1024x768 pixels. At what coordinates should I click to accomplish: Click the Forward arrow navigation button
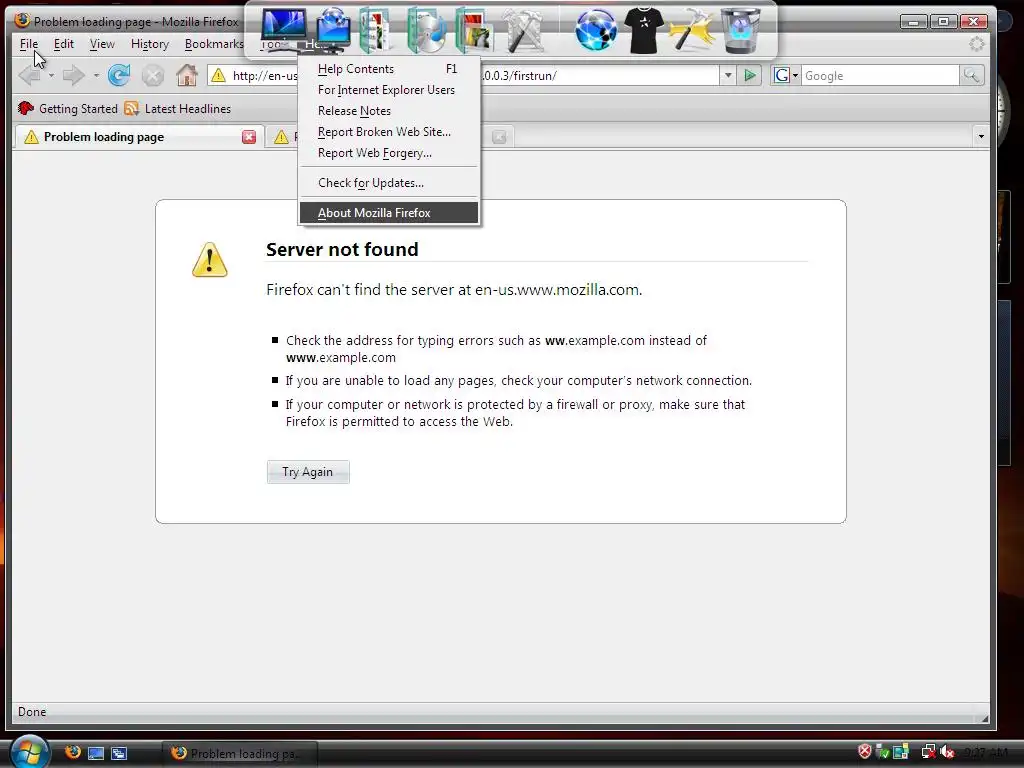click(x=73, y=76)
